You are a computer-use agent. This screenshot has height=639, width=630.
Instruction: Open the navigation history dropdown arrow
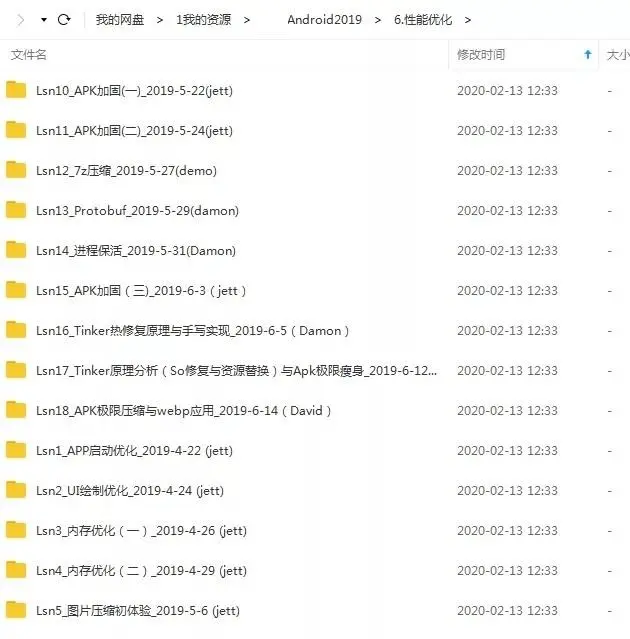coord(44,20)
